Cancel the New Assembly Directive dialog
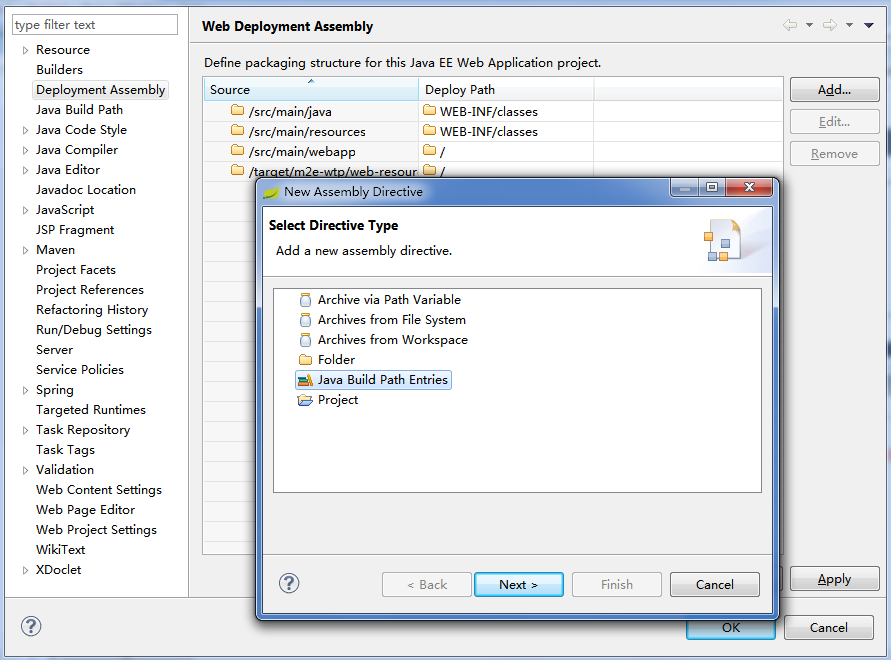Image resolution: width=891 pixels, height=660 pixels. pos(714,584)
